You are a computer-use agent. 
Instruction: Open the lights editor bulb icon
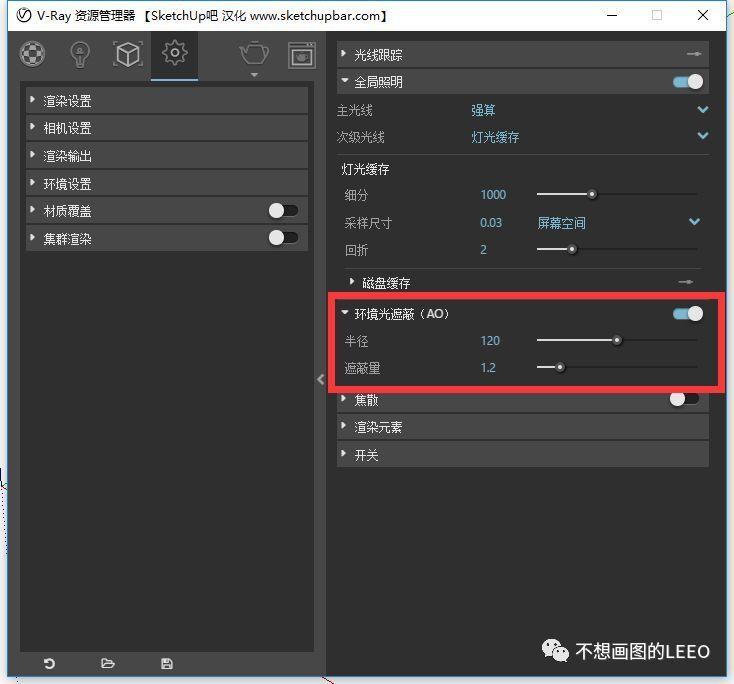(x=80, y=55)
